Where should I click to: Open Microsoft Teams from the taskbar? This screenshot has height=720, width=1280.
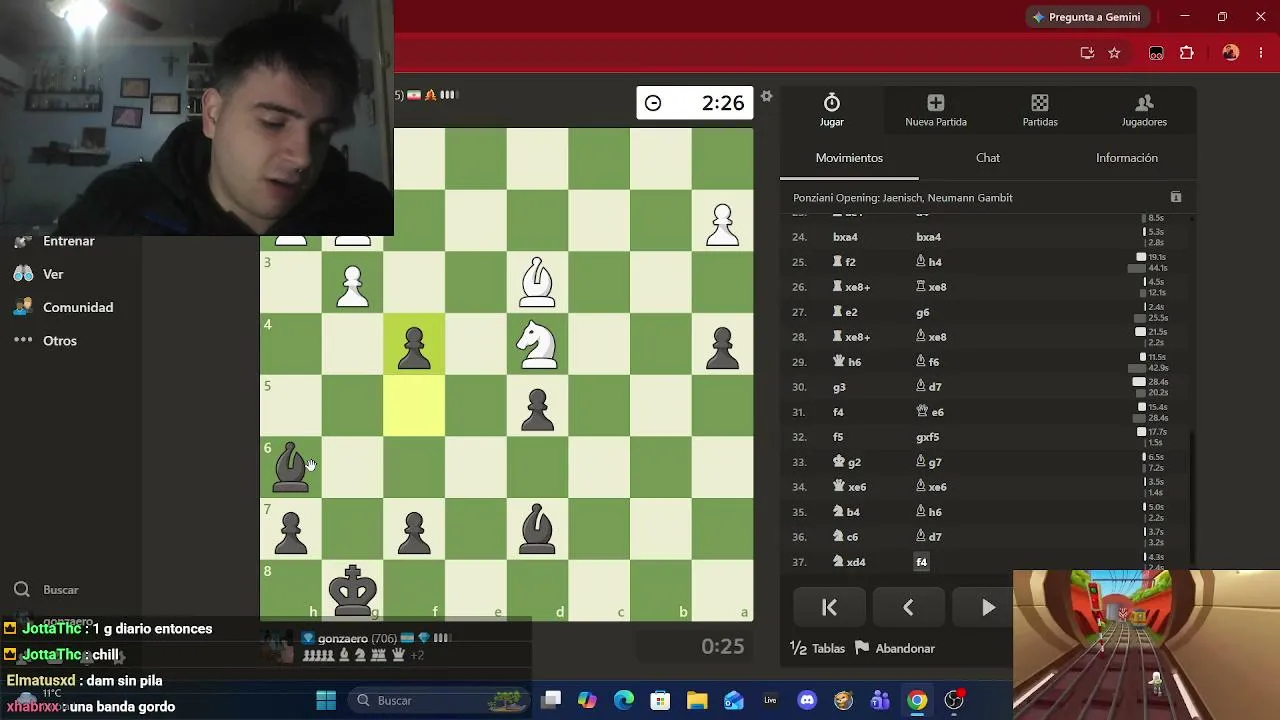(880, 700)
